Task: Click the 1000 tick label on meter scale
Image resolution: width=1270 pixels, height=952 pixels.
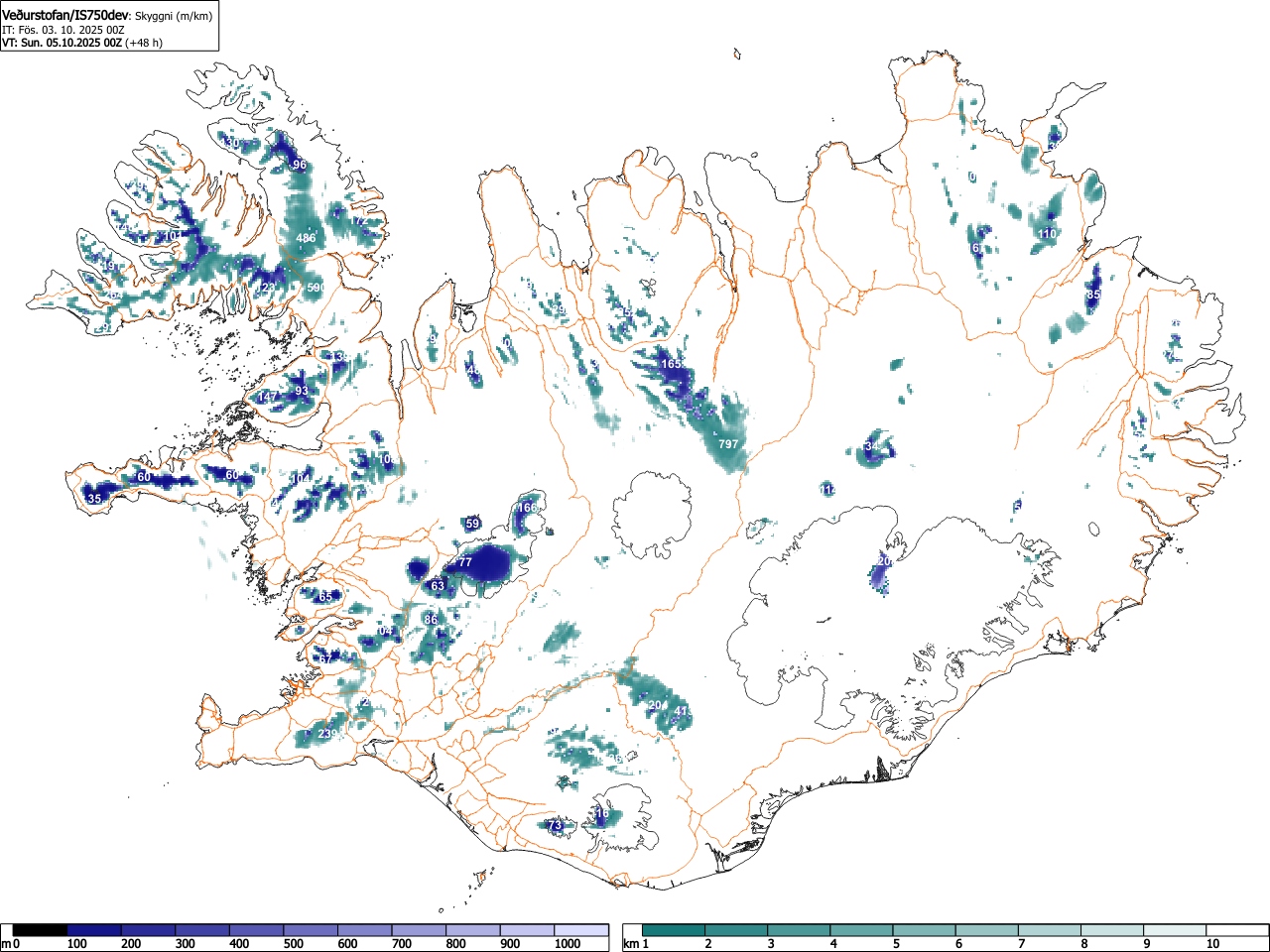Action: [x=568, y=945]
